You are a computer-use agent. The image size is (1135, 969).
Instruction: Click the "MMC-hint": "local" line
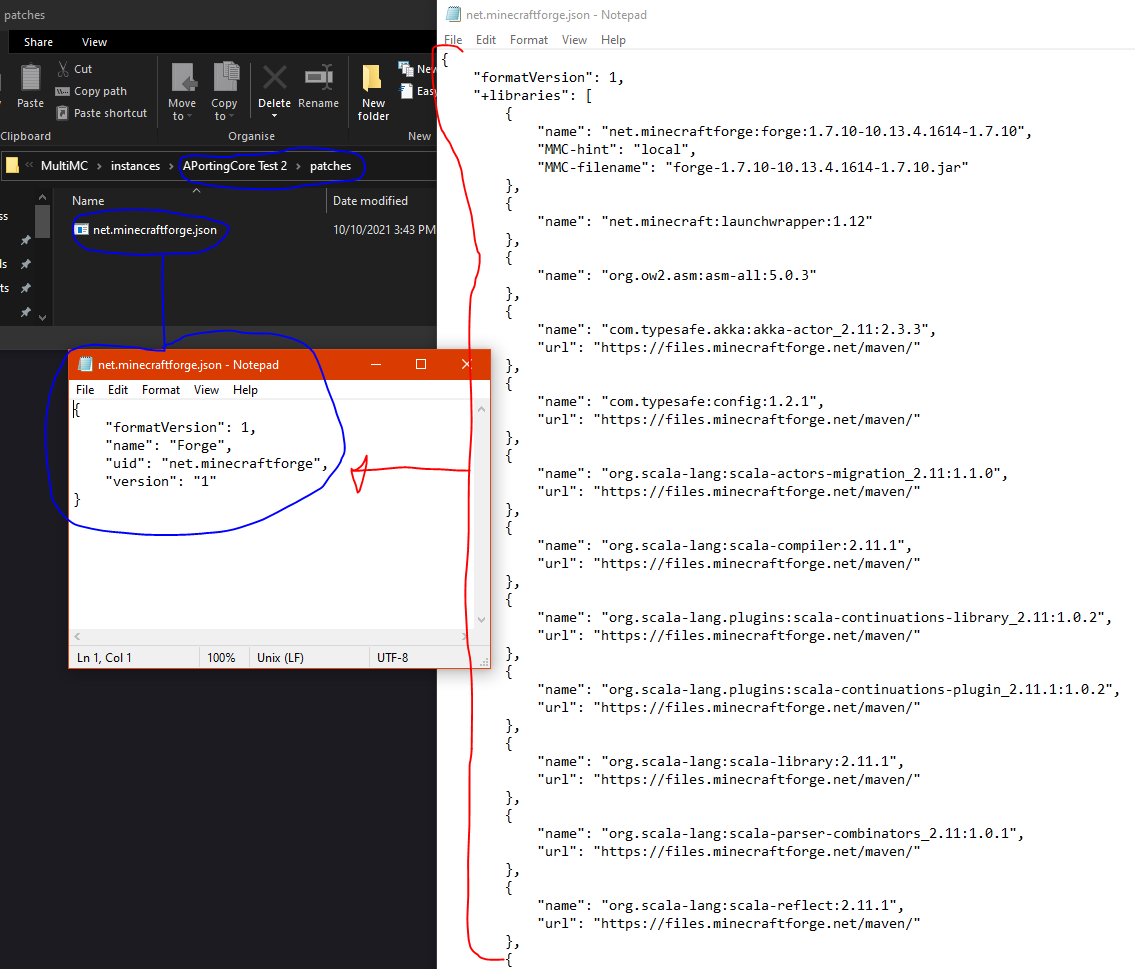coord(616,149)
